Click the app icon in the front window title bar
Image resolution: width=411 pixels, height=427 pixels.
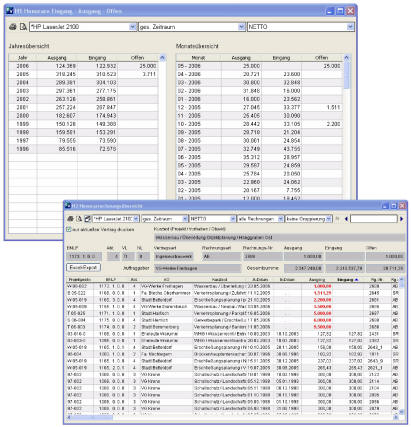coord(68,206)
